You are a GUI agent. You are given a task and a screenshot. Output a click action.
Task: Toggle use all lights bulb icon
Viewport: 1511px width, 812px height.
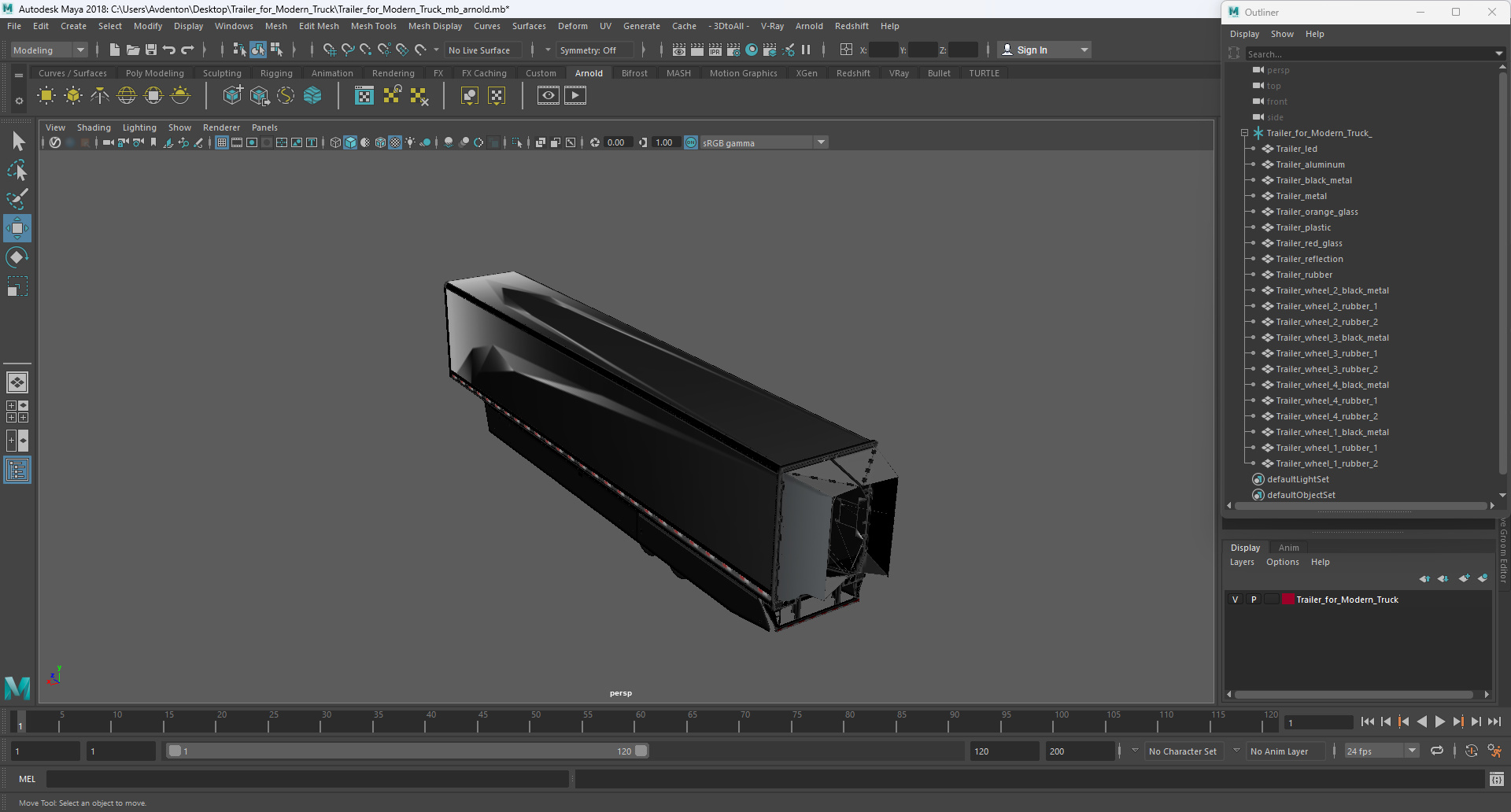click(x=410, y=142)
